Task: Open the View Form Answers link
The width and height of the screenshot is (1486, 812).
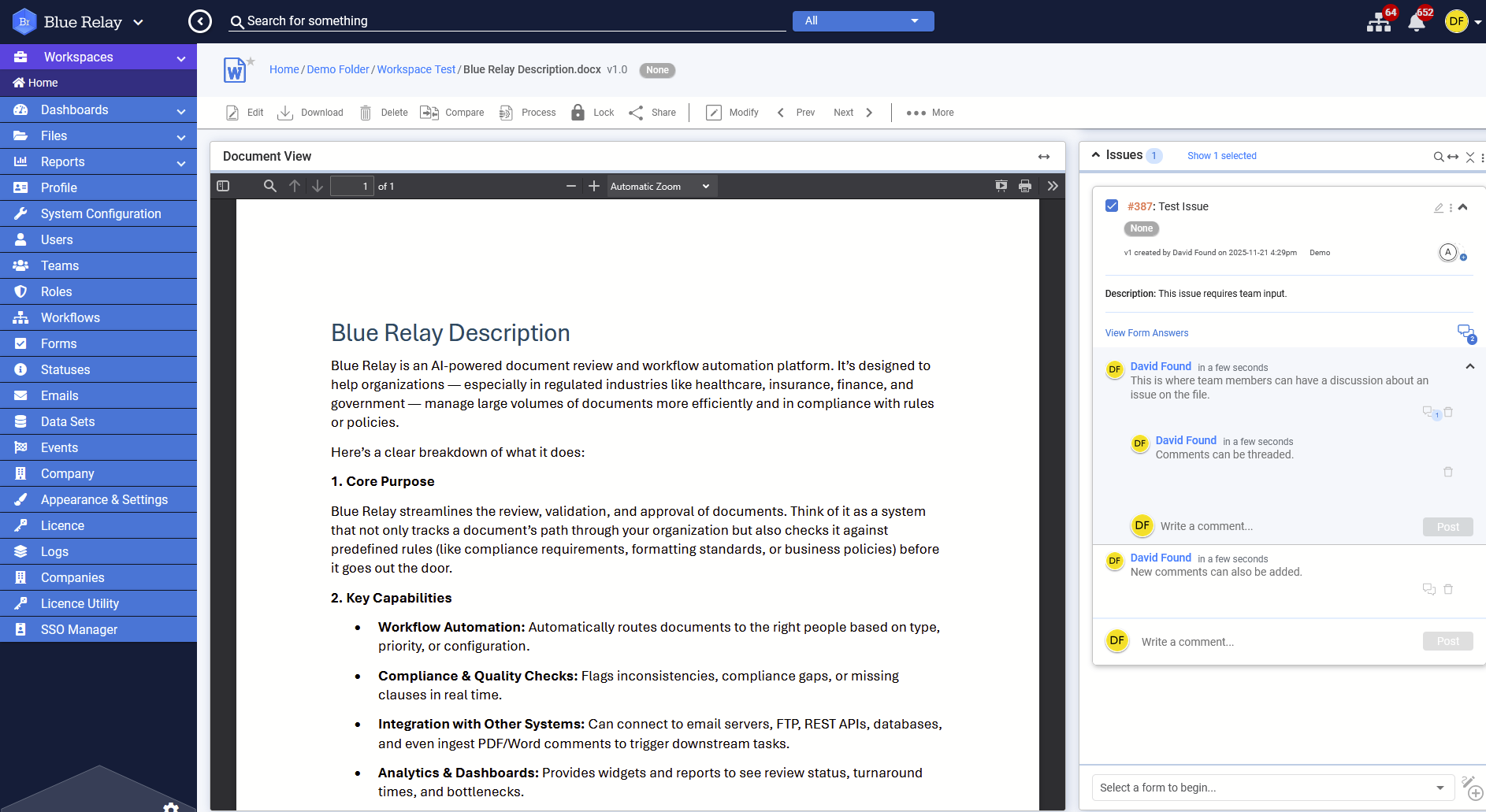Action: coord(1146,333)
